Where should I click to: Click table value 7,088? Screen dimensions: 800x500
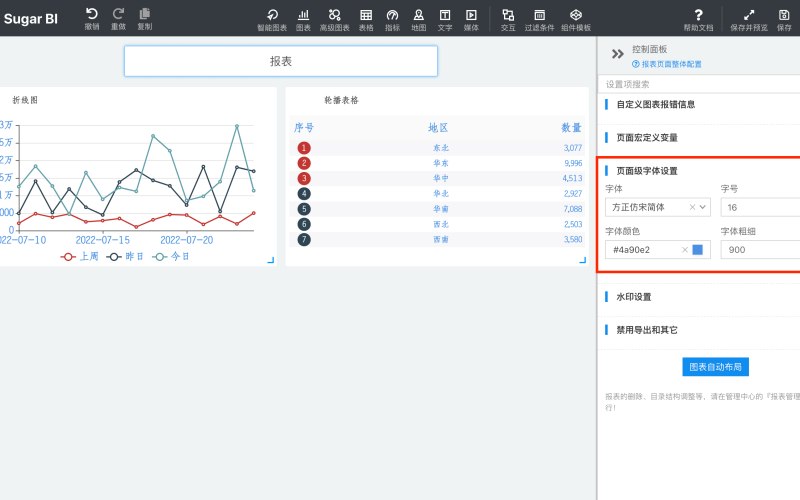[573, 209]
